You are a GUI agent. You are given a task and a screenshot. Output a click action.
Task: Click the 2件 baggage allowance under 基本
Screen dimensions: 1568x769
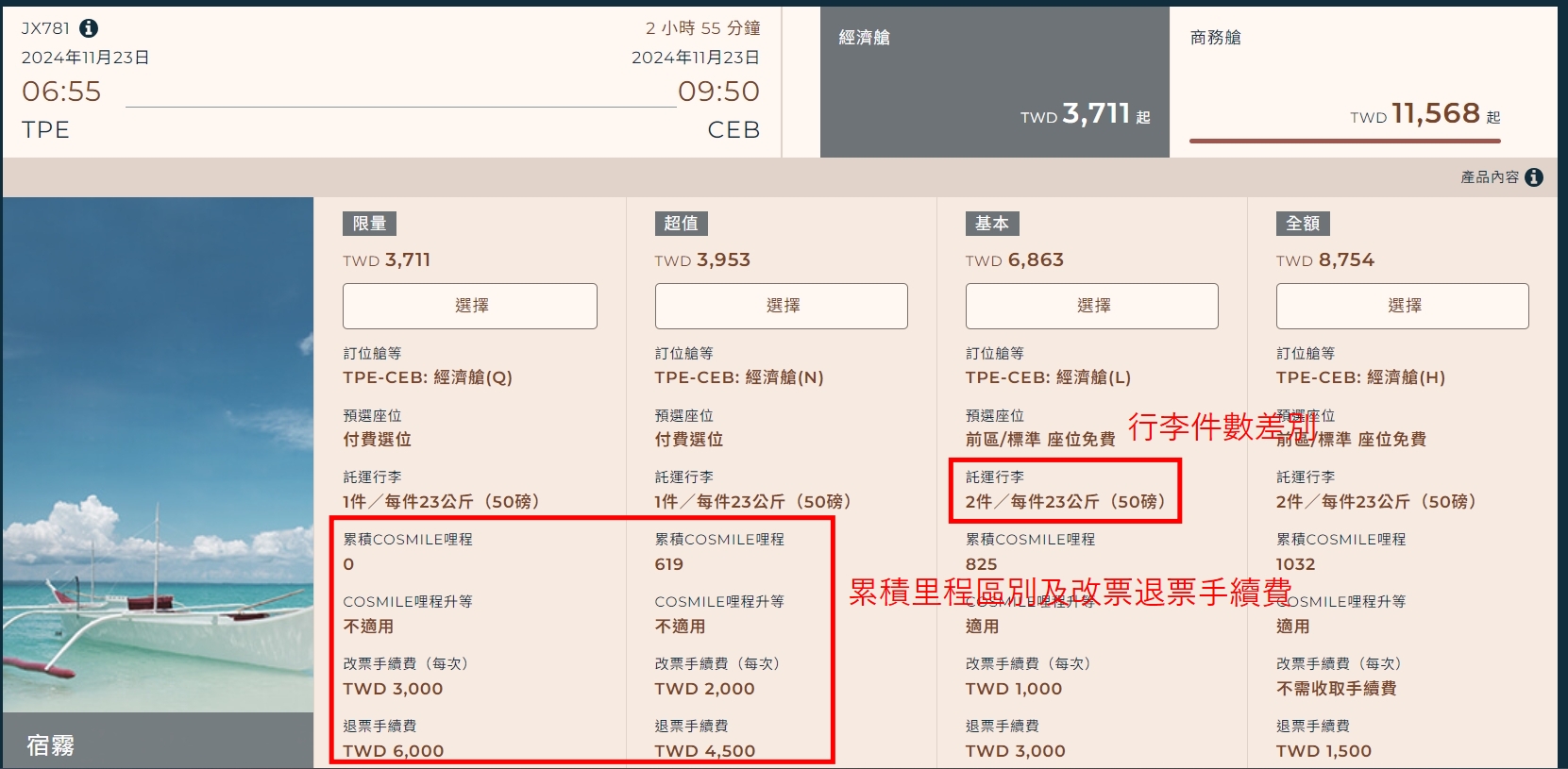point(1065,502)
